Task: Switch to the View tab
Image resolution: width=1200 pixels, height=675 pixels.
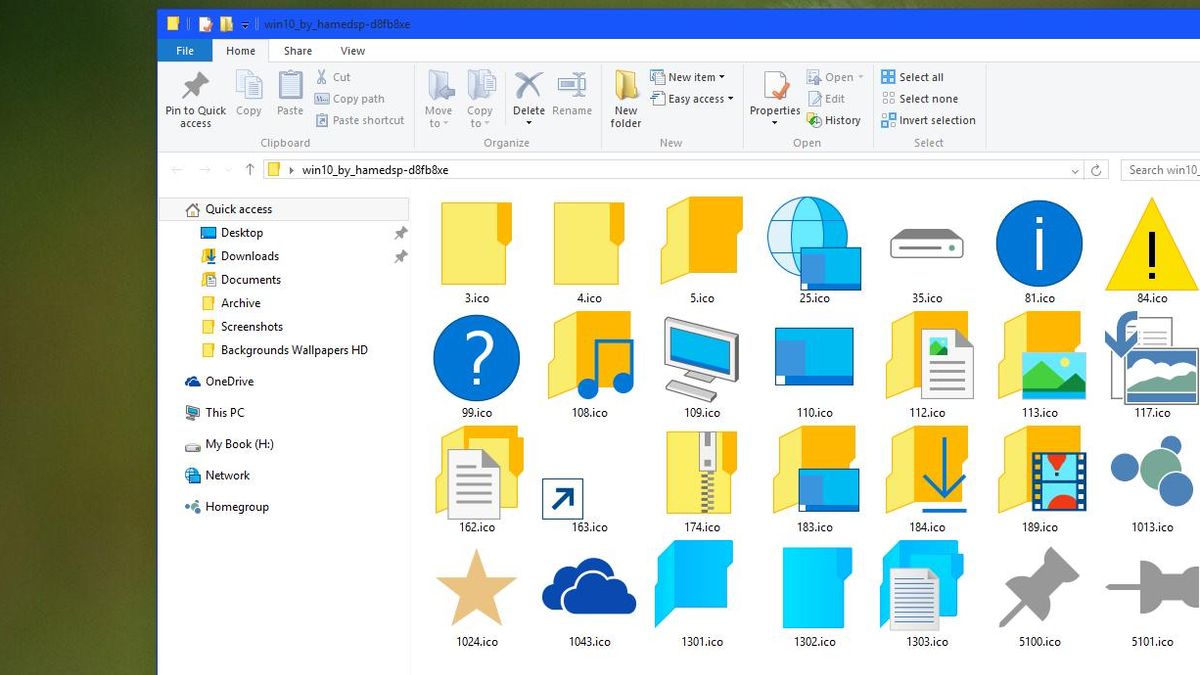Action: (353, 51)
